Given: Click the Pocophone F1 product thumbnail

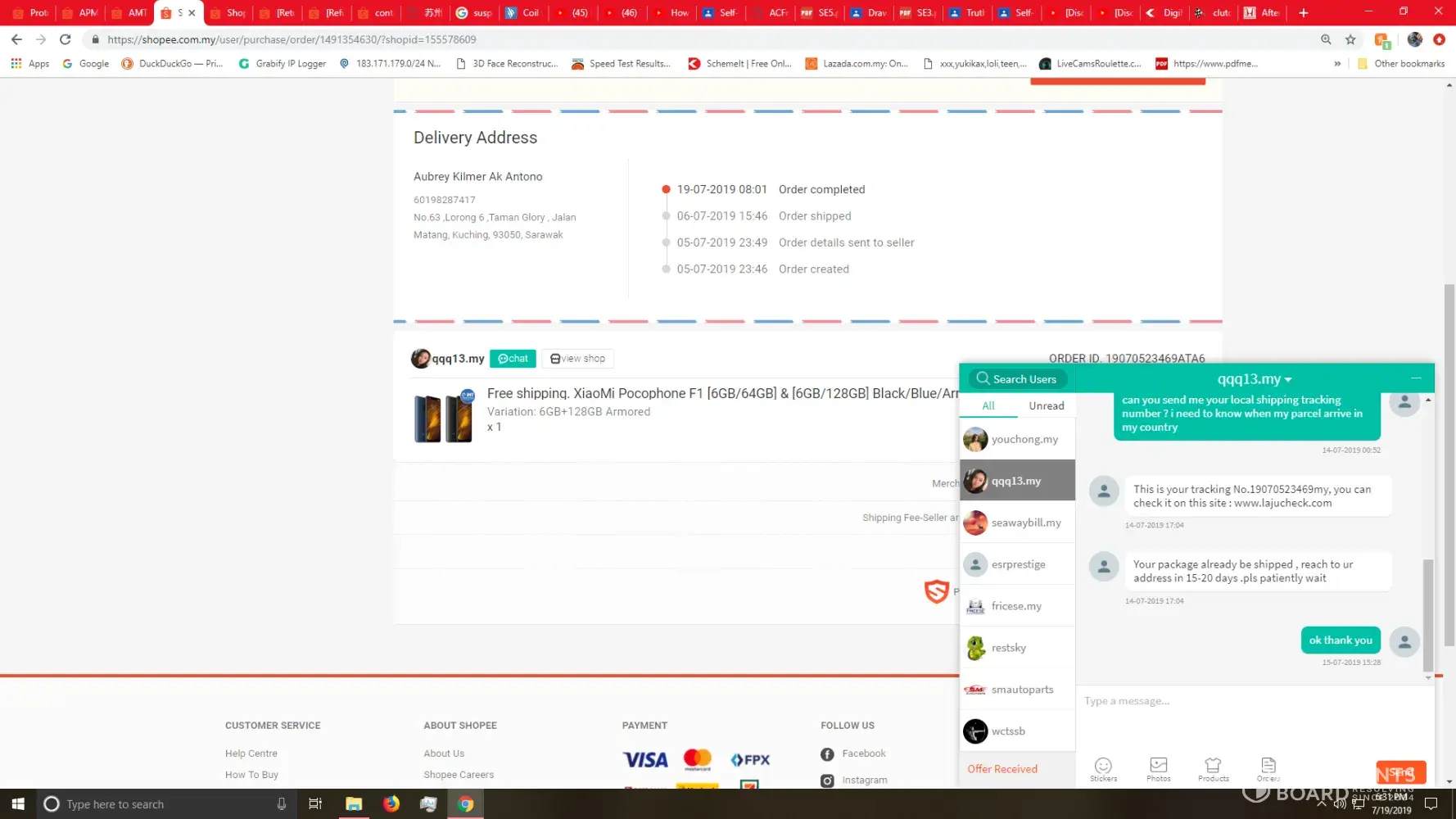Looking at the screenshot, I should pos(444,416).
